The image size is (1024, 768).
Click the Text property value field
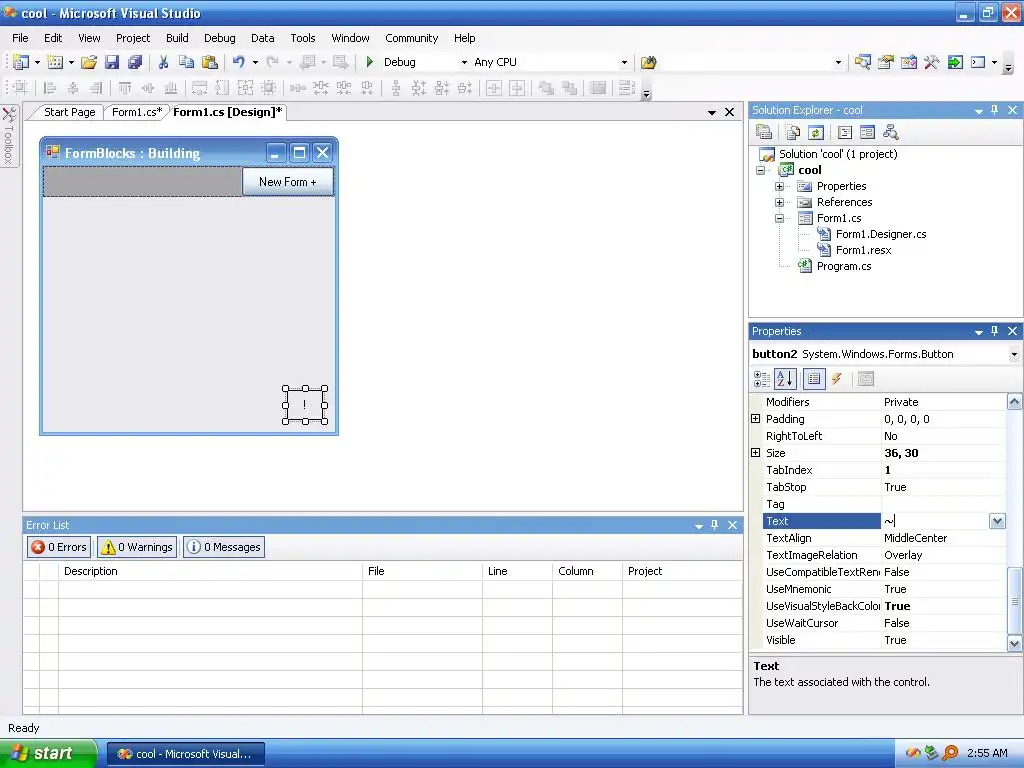935,520
